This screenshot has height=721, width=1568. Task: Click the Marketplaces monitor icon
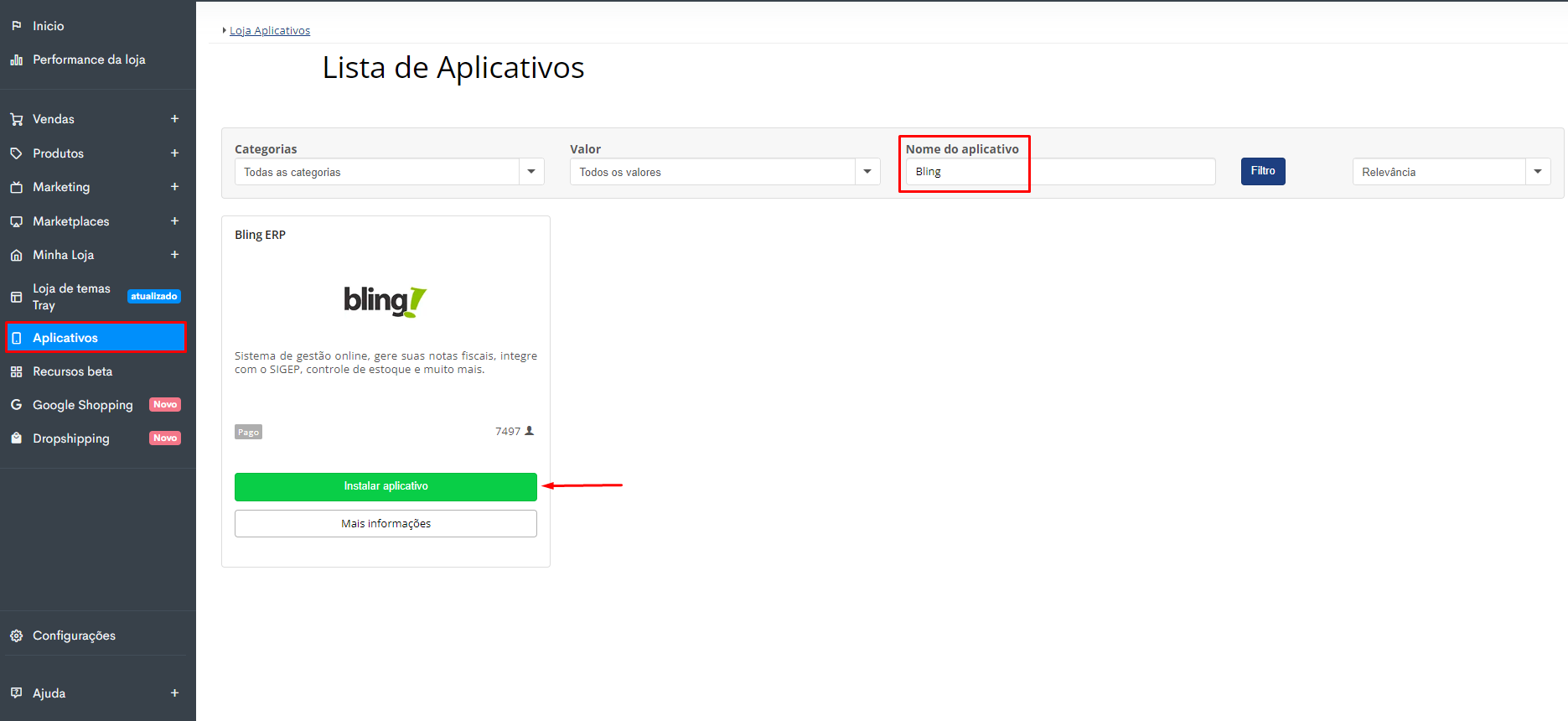click(16, 221)
